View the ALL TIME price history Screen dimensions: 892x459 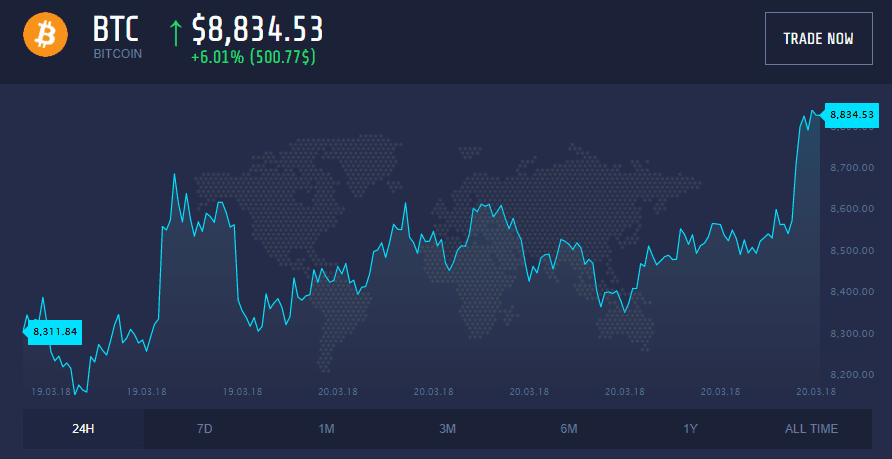point(811,429)
